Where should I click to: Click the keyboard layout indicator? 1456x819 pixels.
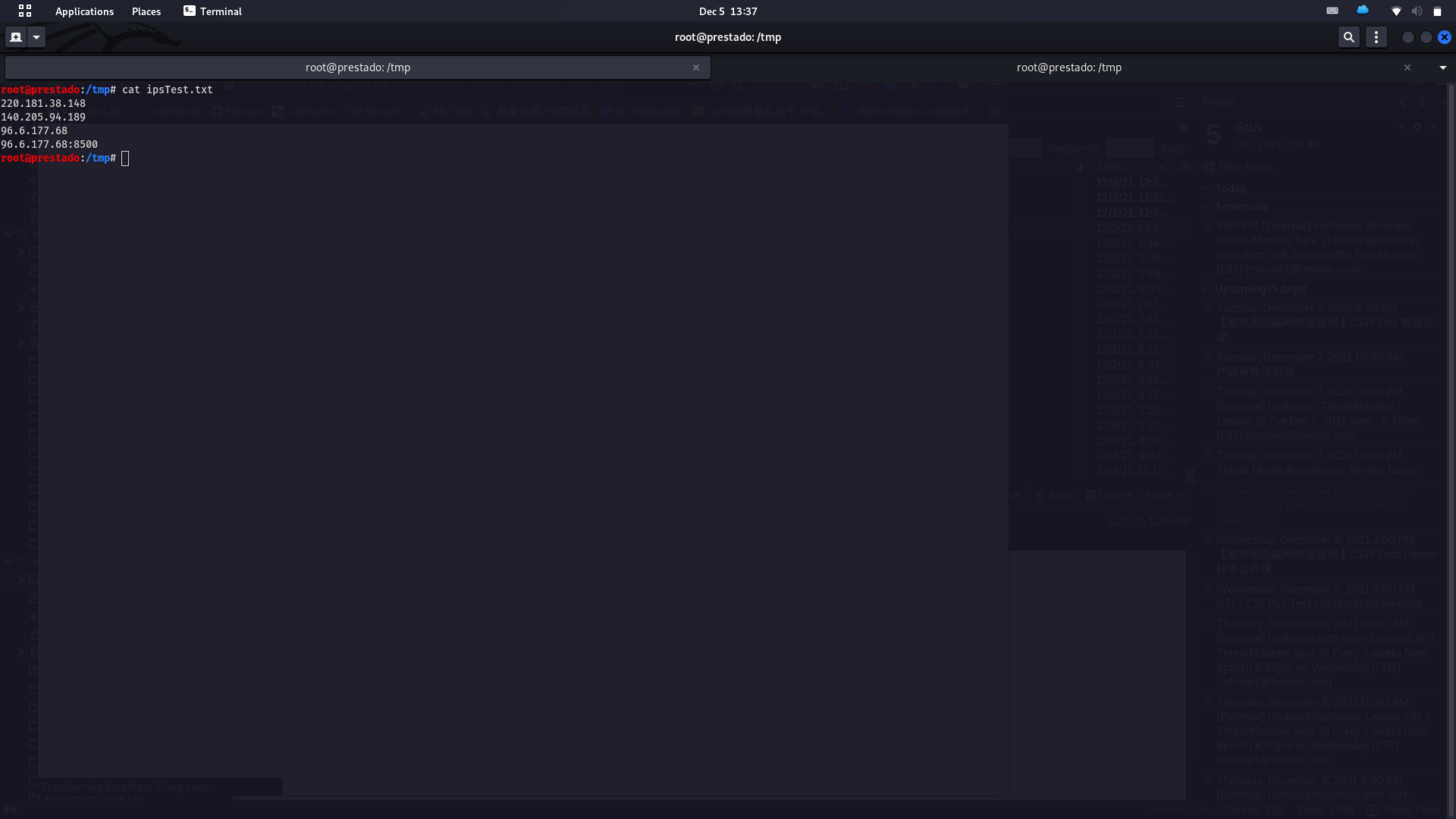[1332, 11]
